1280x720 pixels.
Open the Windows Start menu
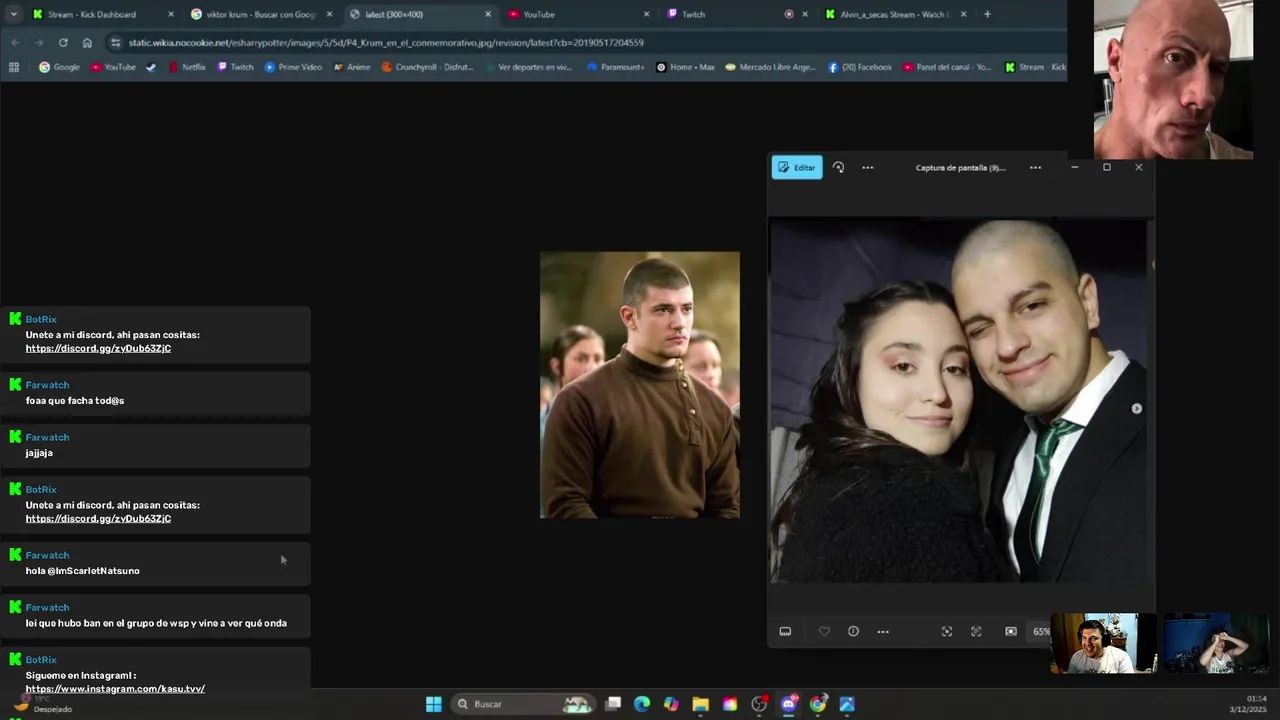(434, 704)
